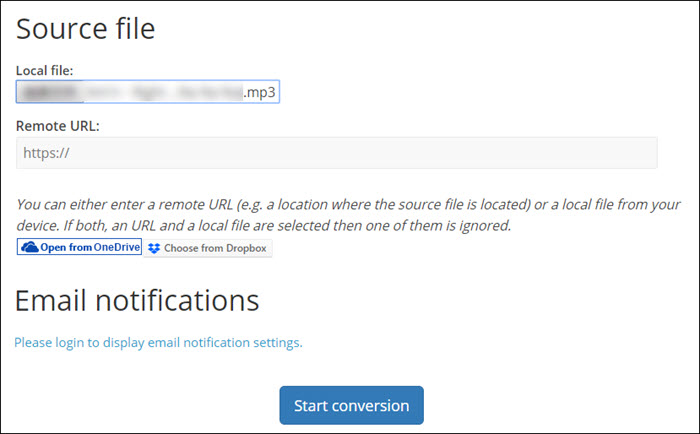Click the 'Local file:' label
Image resolution: width=700 pixels, height=434 pixels.
tap(50, 70)
